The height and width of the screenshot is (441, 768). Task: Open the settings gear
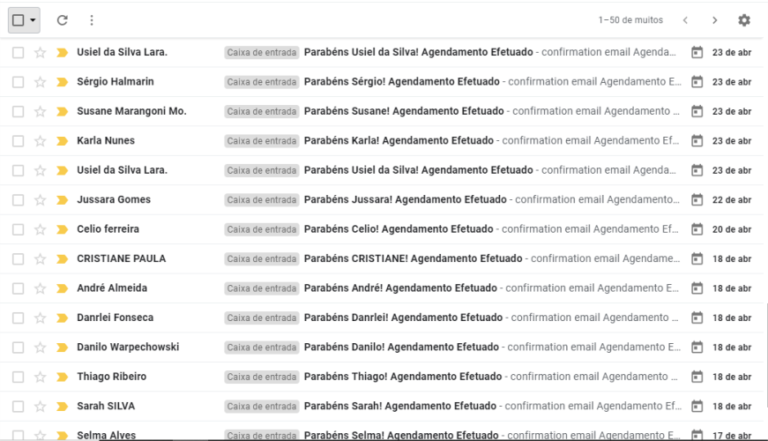(x=743, y=20)
